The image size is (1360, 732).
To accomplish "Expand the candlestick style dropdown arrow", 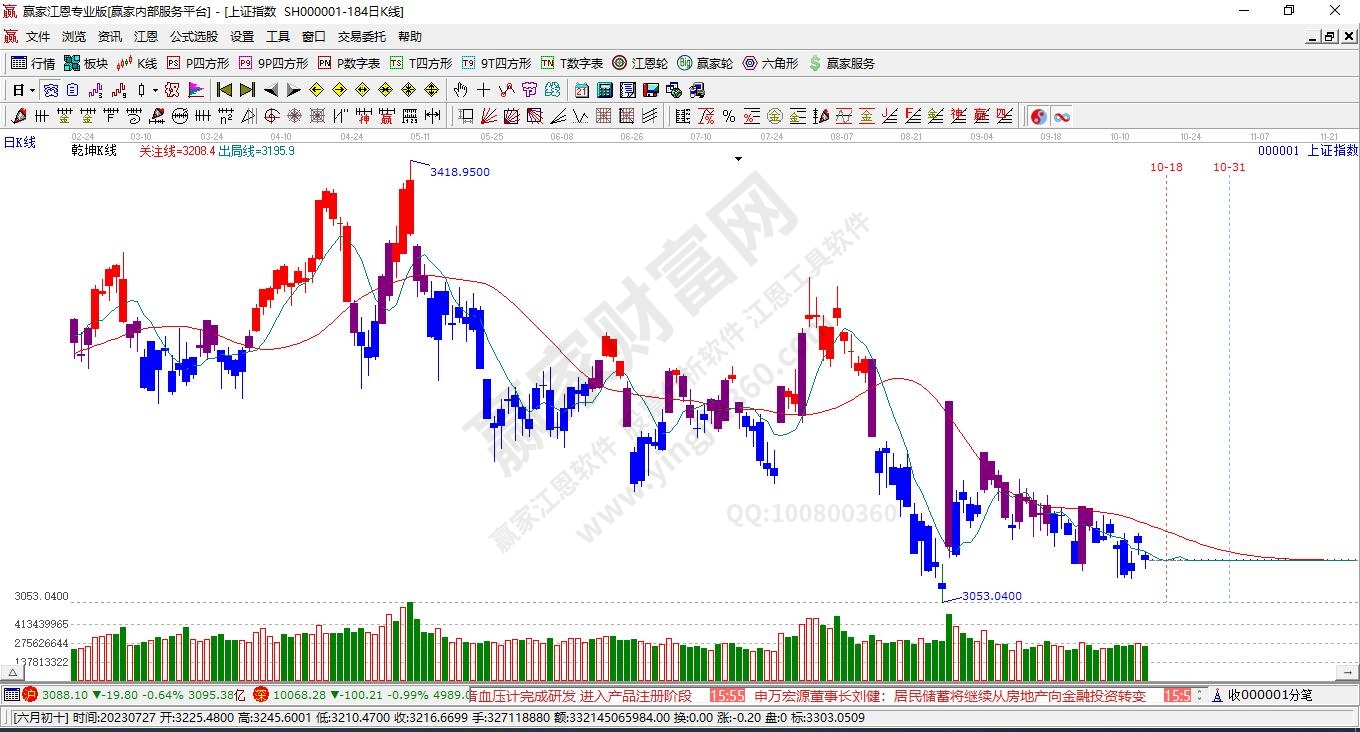I will (x=155, y=90).
